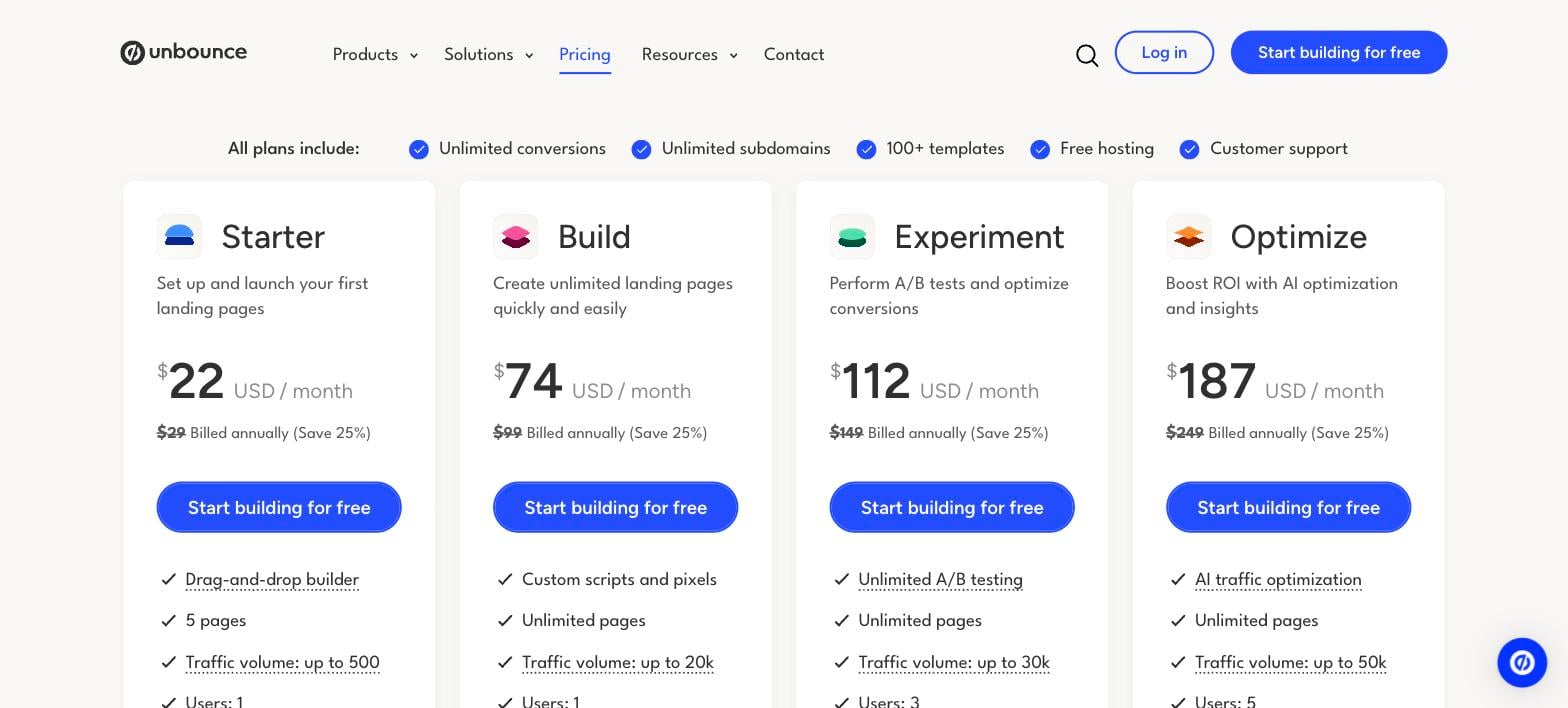Screen dimensions: 1568x708
Task: Click the Experiment plan heading
Action: pos(979,237)
